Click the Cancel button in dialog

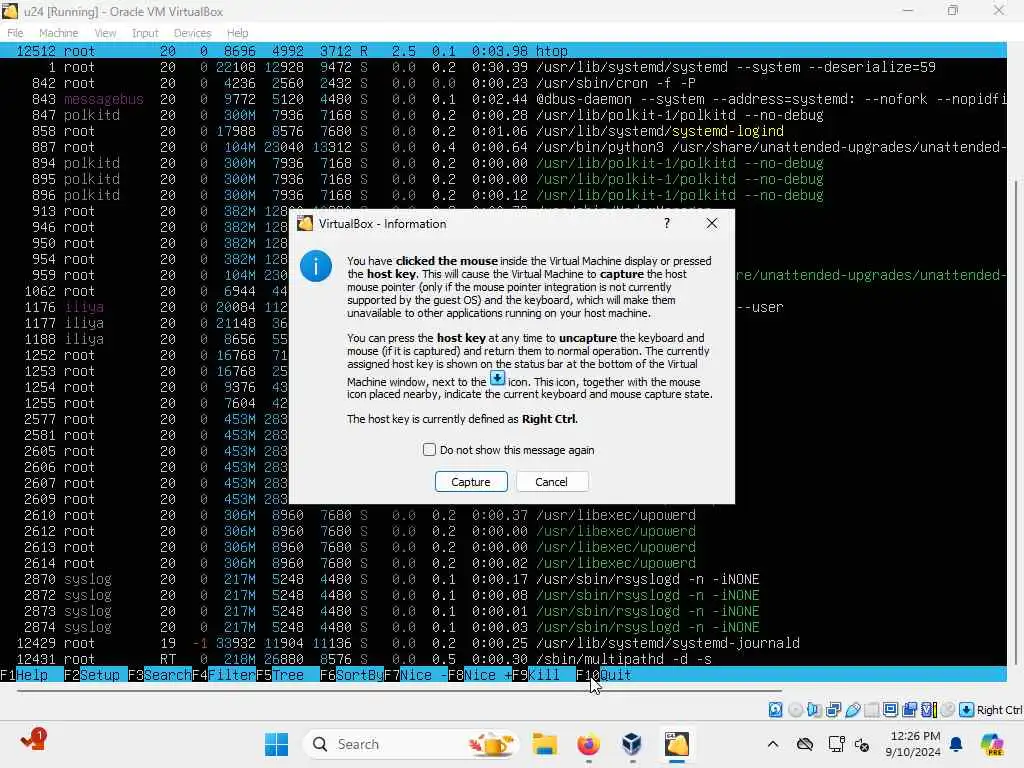pos(552,482)
